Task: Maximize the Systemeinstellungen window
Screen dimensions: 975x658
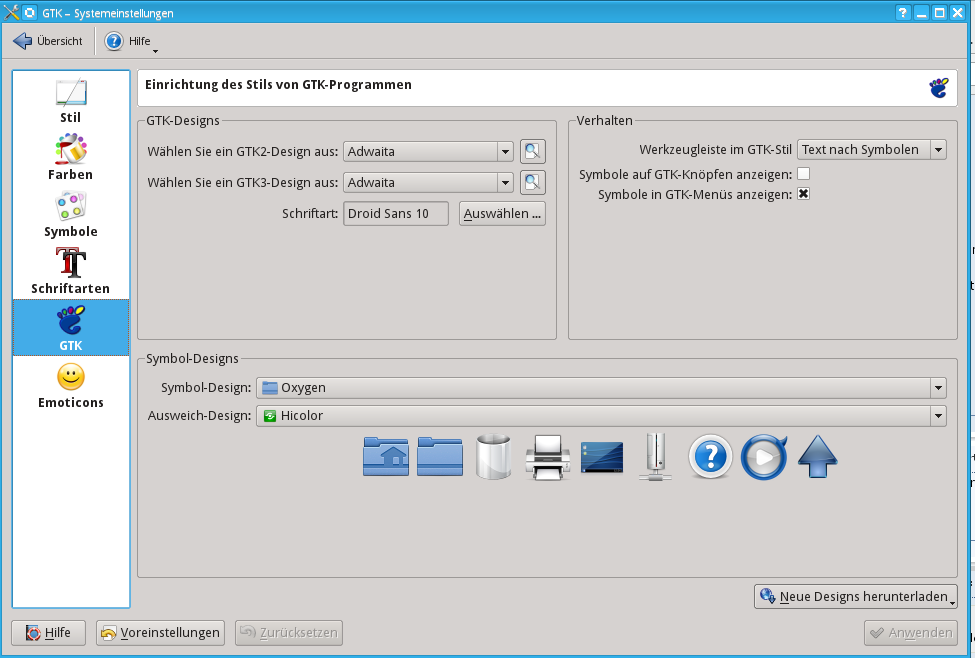Action: [x=940, y=12]
